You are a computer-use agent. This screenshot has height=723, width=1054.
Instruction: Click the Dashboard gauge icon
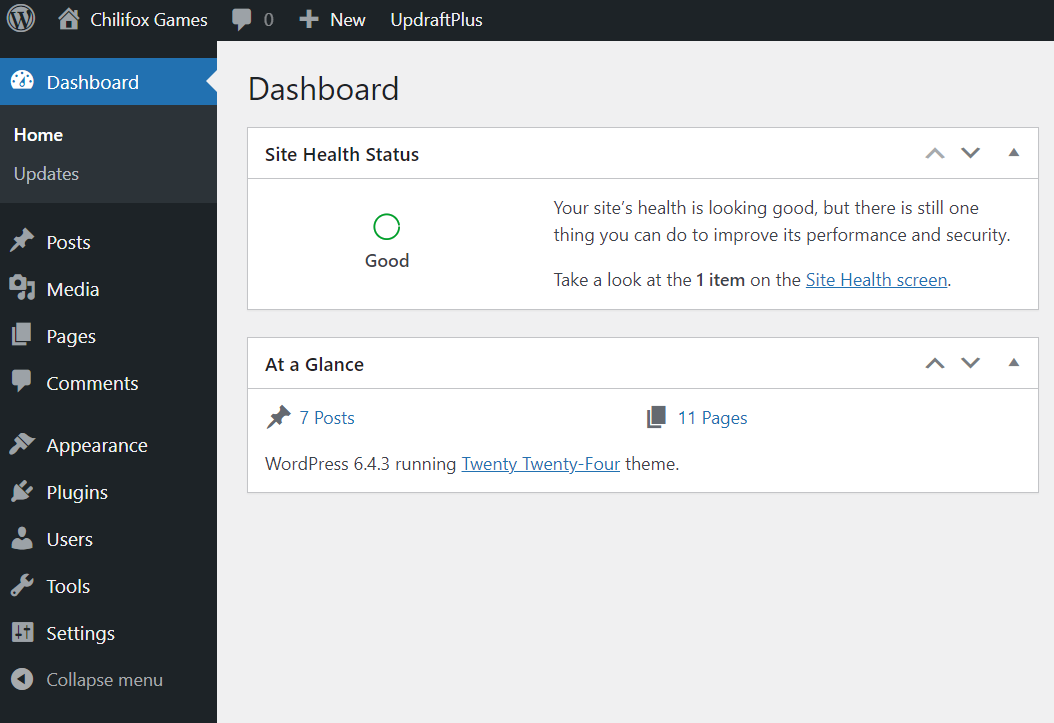[22, 81]
